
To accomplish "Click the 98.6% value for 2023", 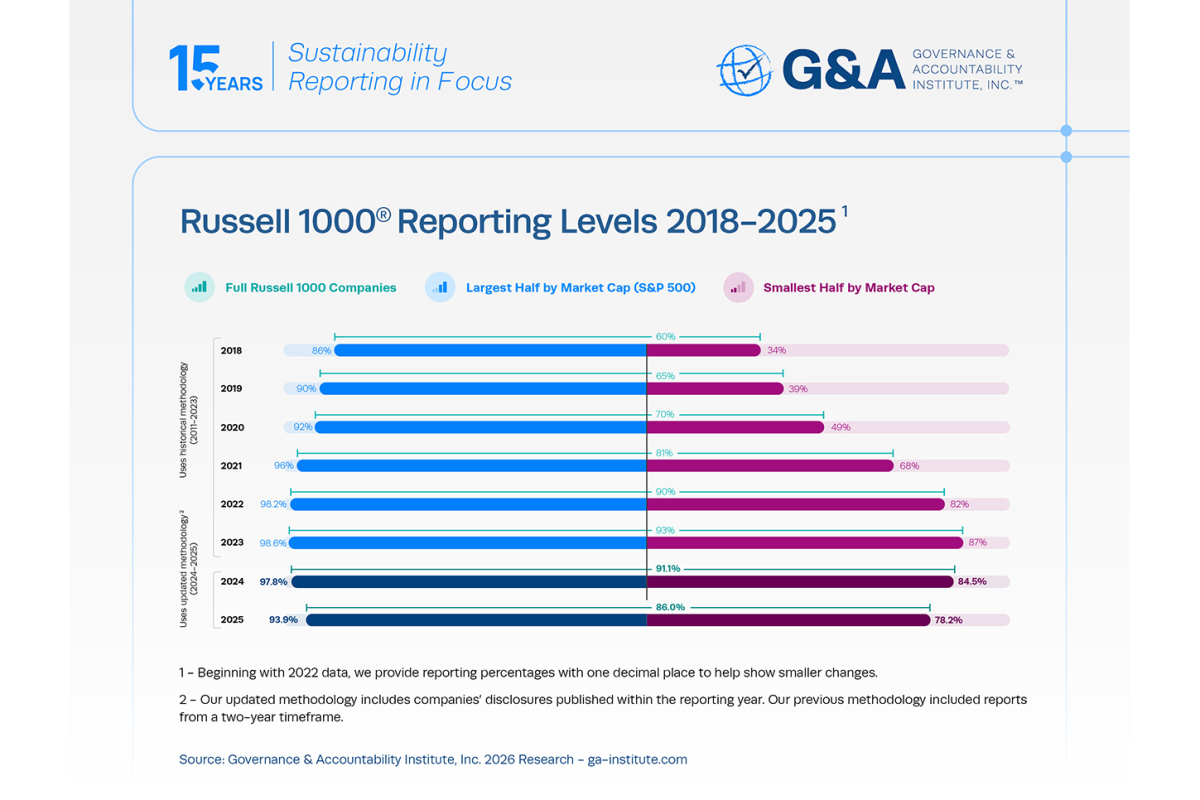I will point(273,543).
